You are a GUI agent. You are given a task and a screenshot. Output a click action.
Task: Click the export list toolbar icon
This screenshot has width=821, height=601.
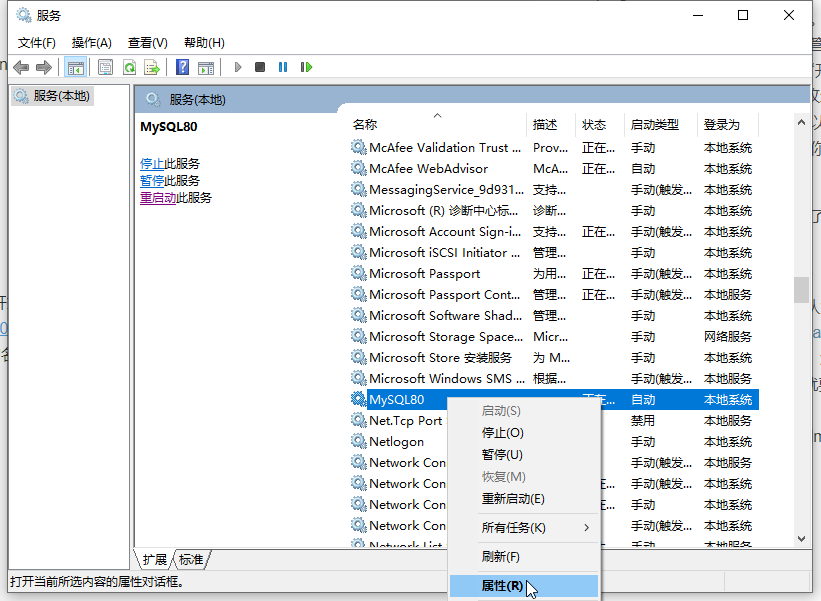152,67
